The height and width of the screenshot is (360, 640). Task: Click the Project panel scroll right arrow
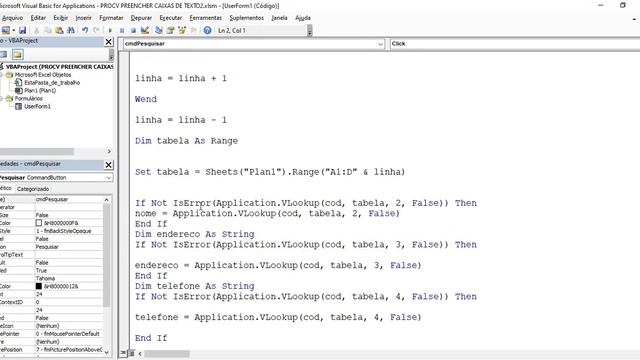click(109, 151)
